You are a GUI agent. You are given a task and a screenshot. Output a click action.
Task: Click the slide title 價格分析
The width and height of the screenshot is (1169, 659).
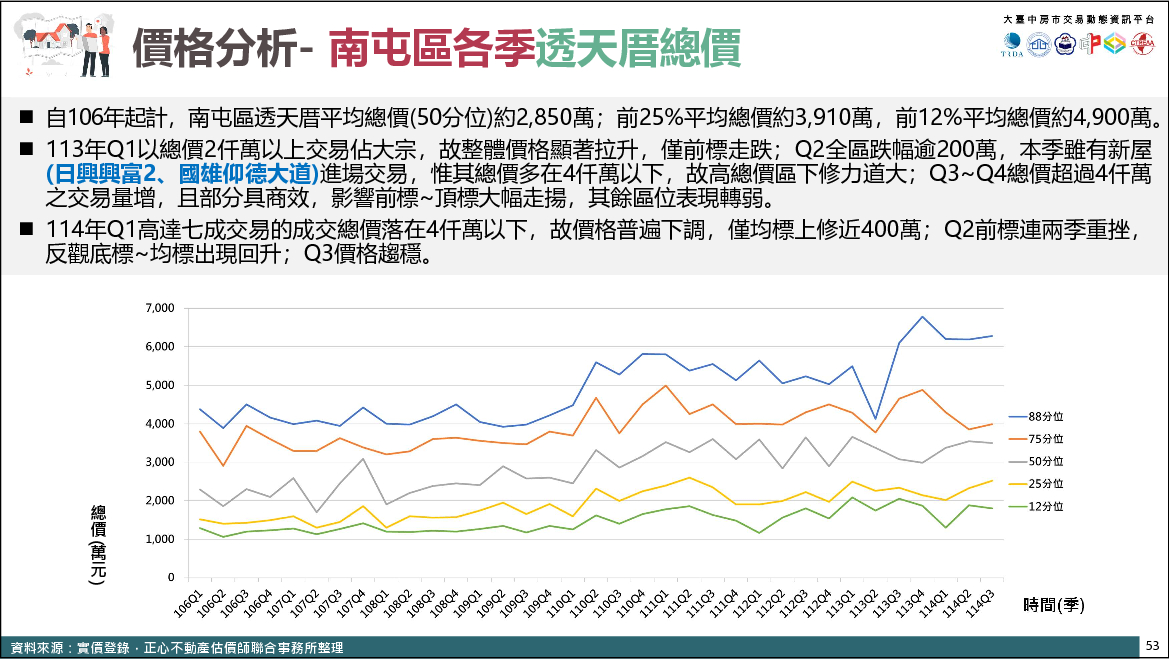(213, 46)
